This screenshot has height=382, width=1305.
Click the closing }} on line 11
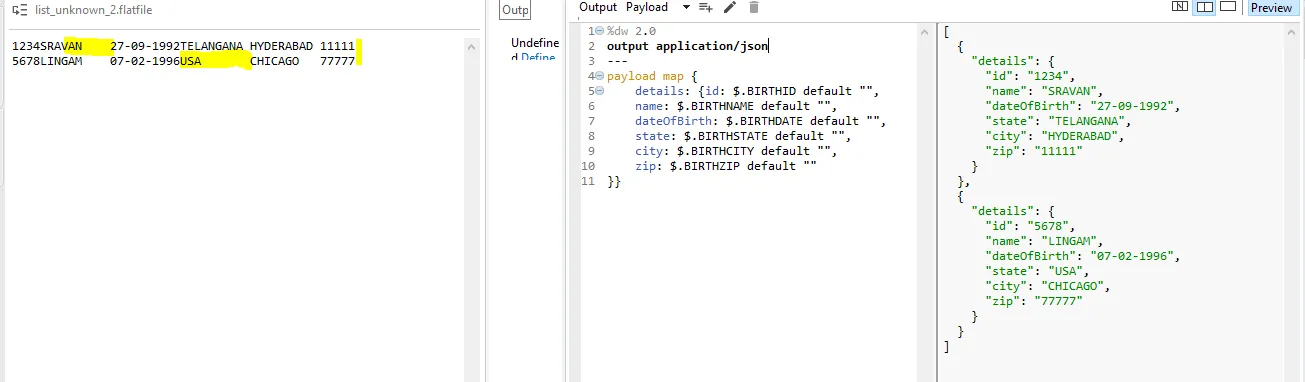click(614, 181)
